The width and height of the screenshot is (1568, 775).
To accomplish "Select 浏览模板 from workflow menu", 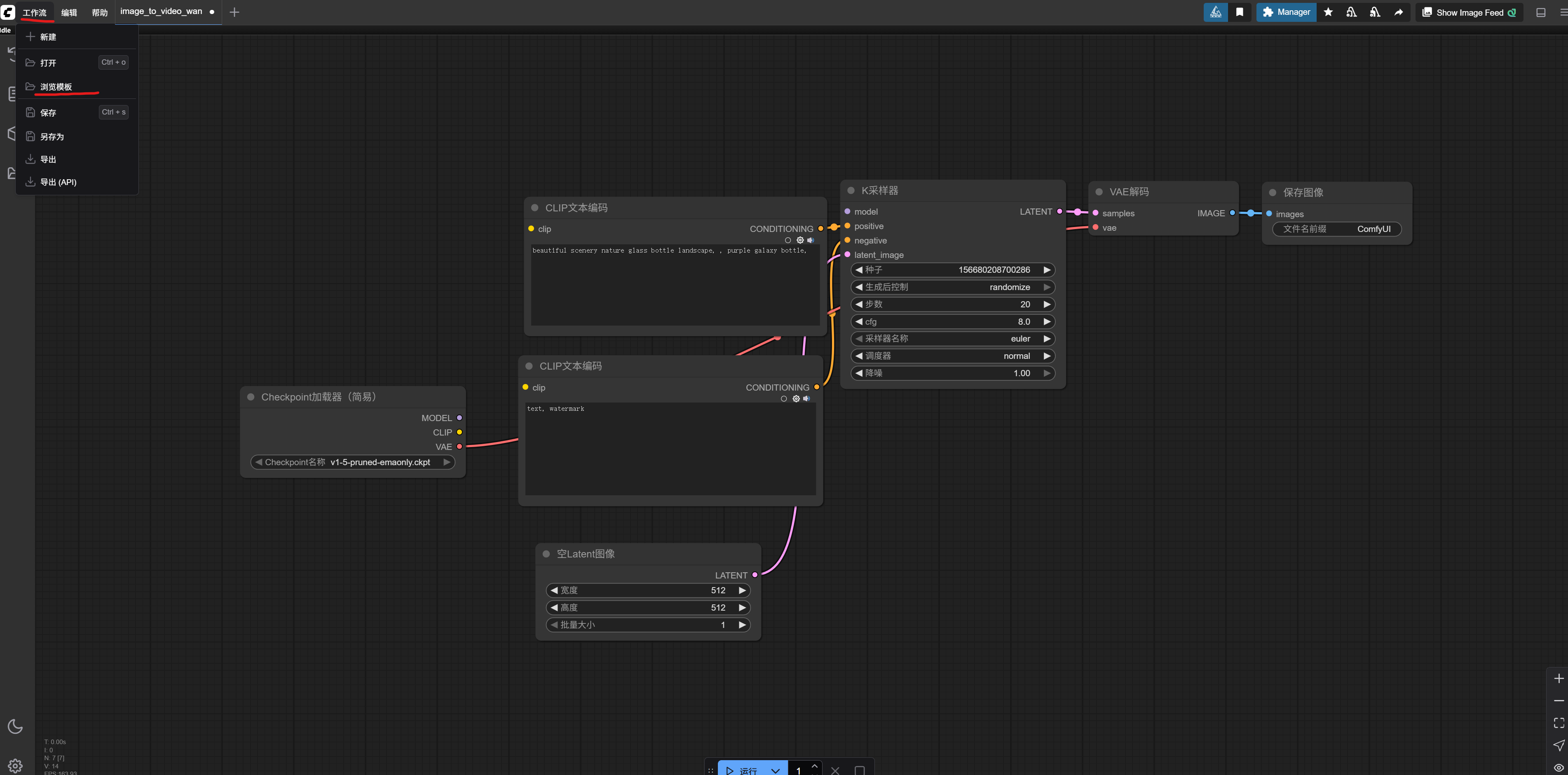I will click(56, 87).
